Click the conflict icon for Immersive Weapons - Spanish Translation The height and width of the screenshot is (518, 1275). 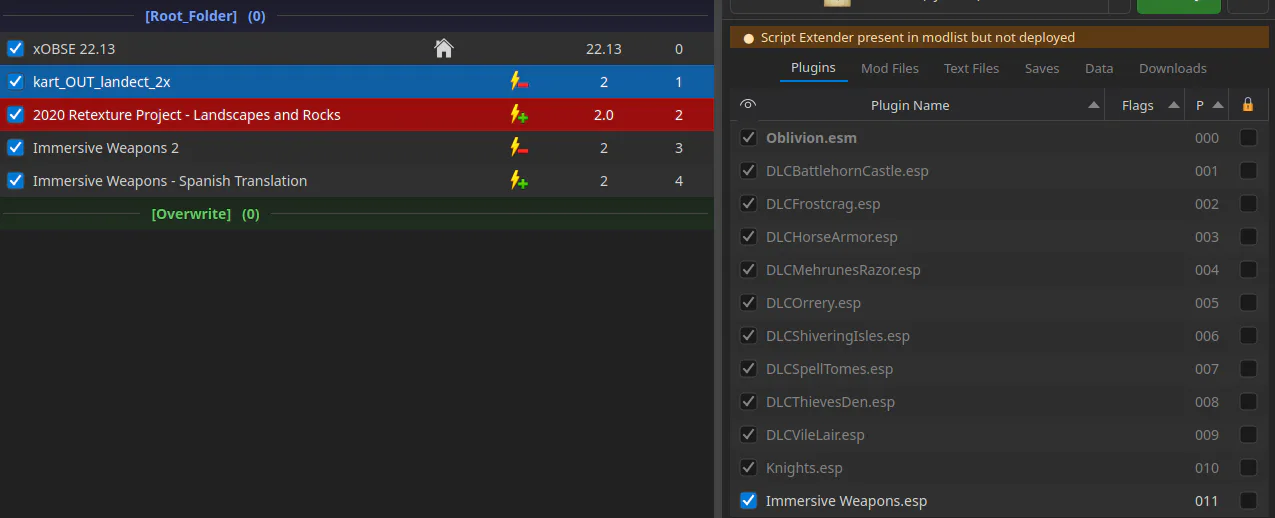coord(519,181)
